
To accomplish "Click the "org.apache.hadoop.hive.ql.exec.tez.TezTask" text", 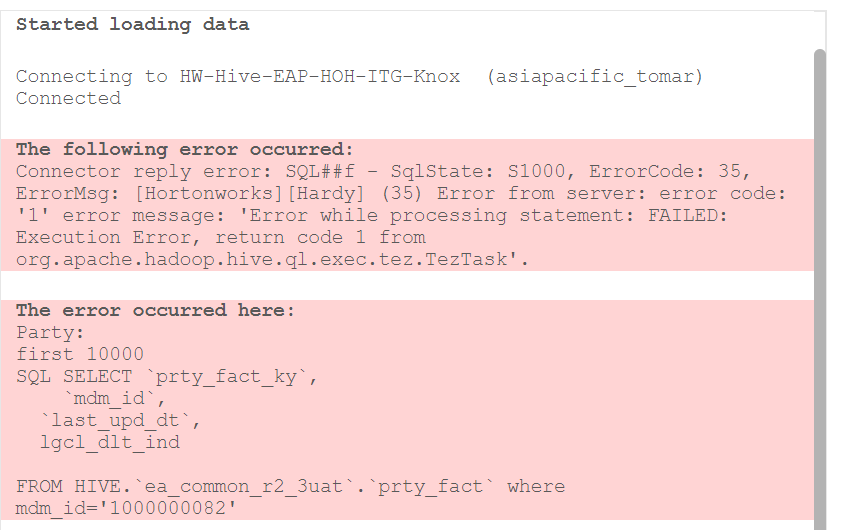I will point(272,259).
